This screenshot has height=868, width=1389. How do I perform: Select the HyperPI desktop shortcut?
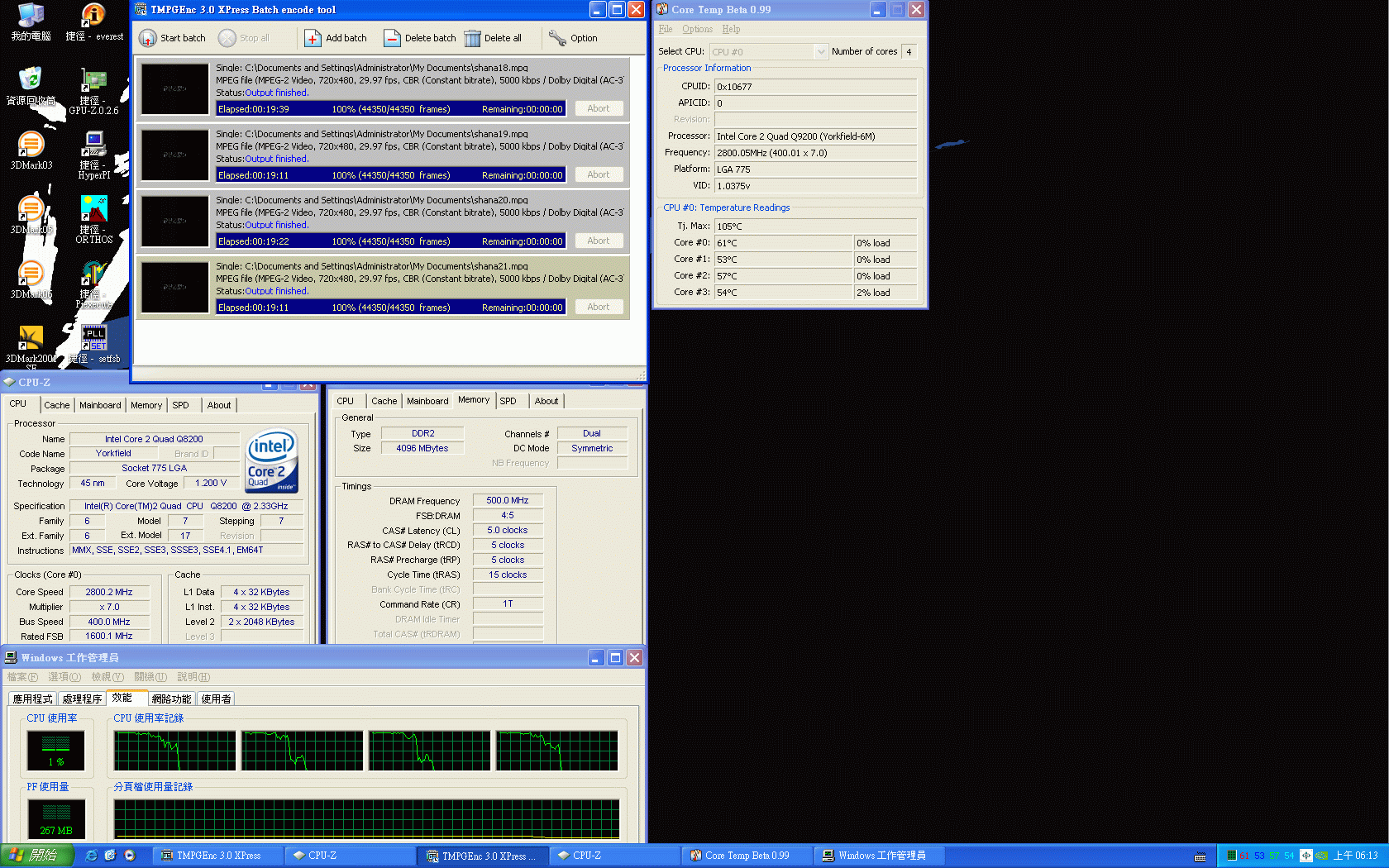click(x=93, y=156)
